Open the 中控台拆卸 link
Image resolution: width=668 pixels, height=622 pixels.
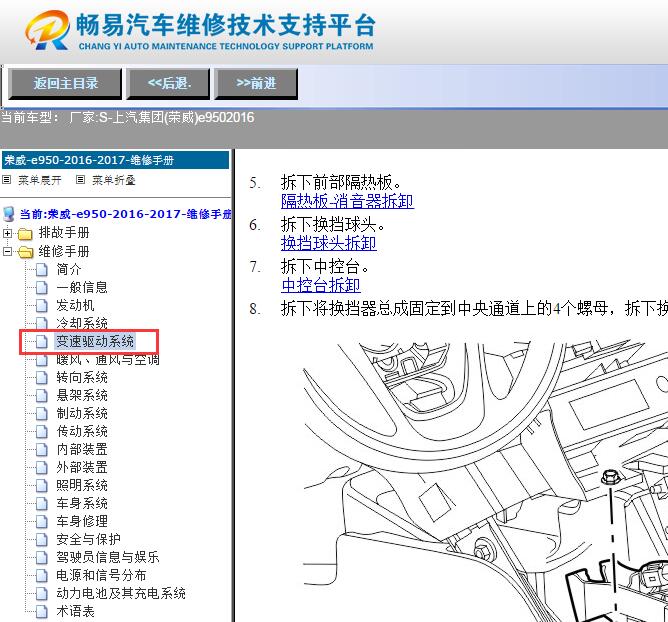pyautogui.click(x=321, y=285)
